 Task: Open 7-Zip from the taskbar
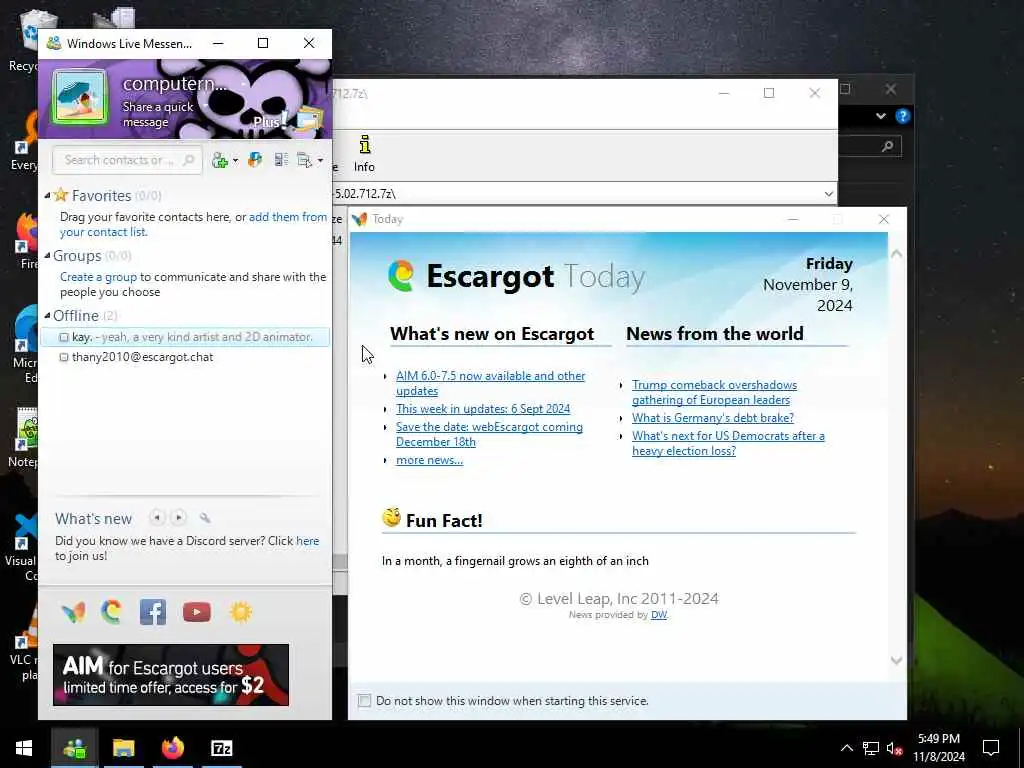click(221, 748)
